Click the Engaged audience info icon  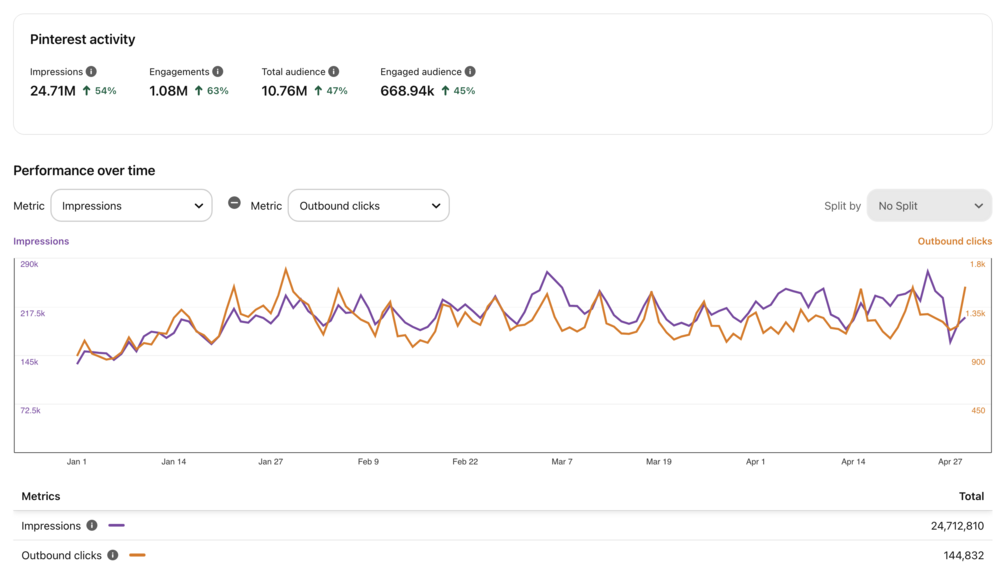click(470, 72)
